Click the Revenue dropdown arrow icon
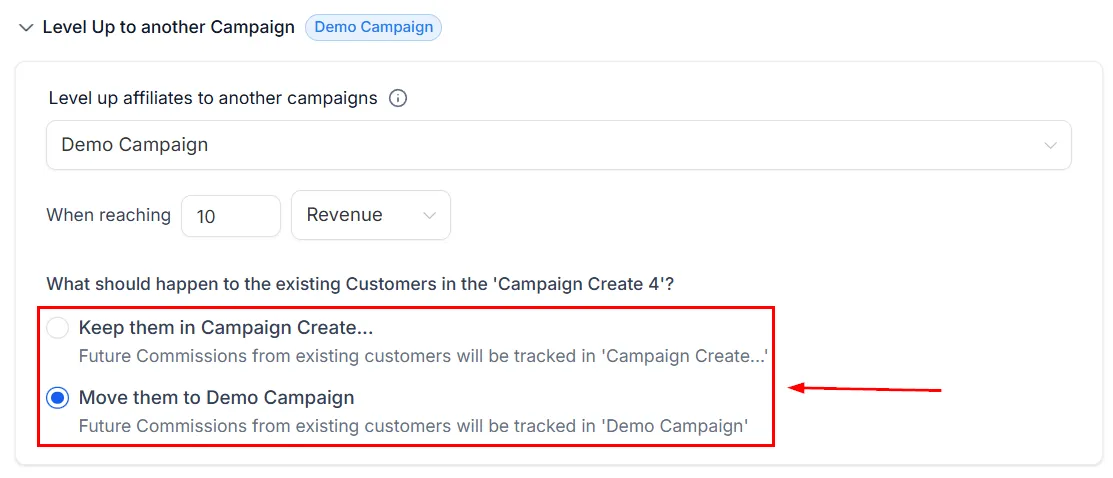Viewport: 1113px width, 478px height. coord(429,215)
